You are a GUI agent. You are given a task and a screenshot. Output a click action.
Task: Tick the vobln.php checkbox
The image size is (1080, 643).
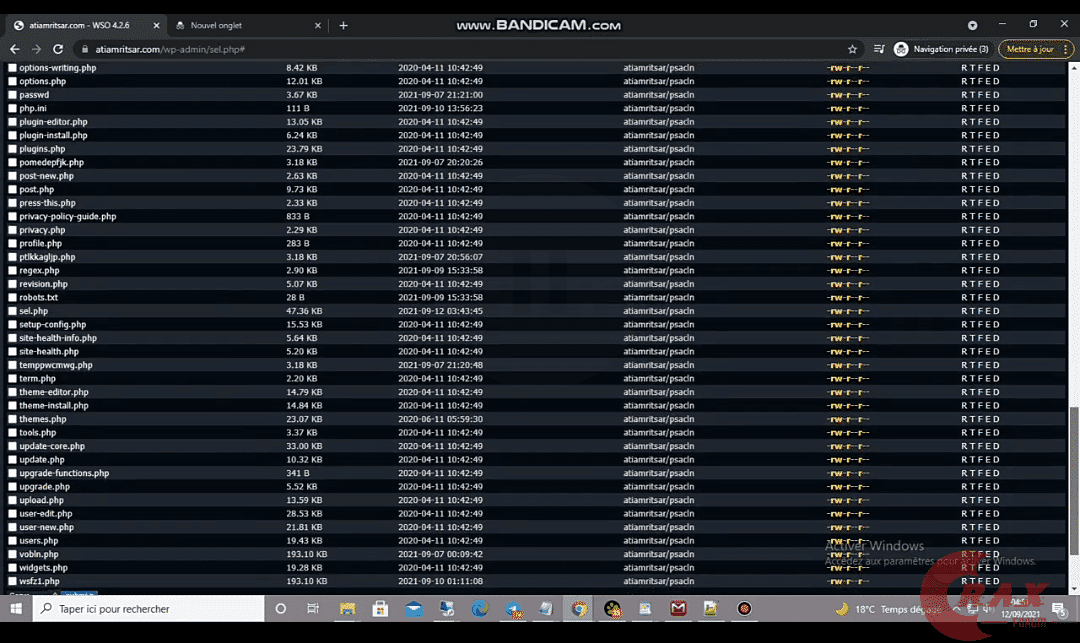point(12,554)
